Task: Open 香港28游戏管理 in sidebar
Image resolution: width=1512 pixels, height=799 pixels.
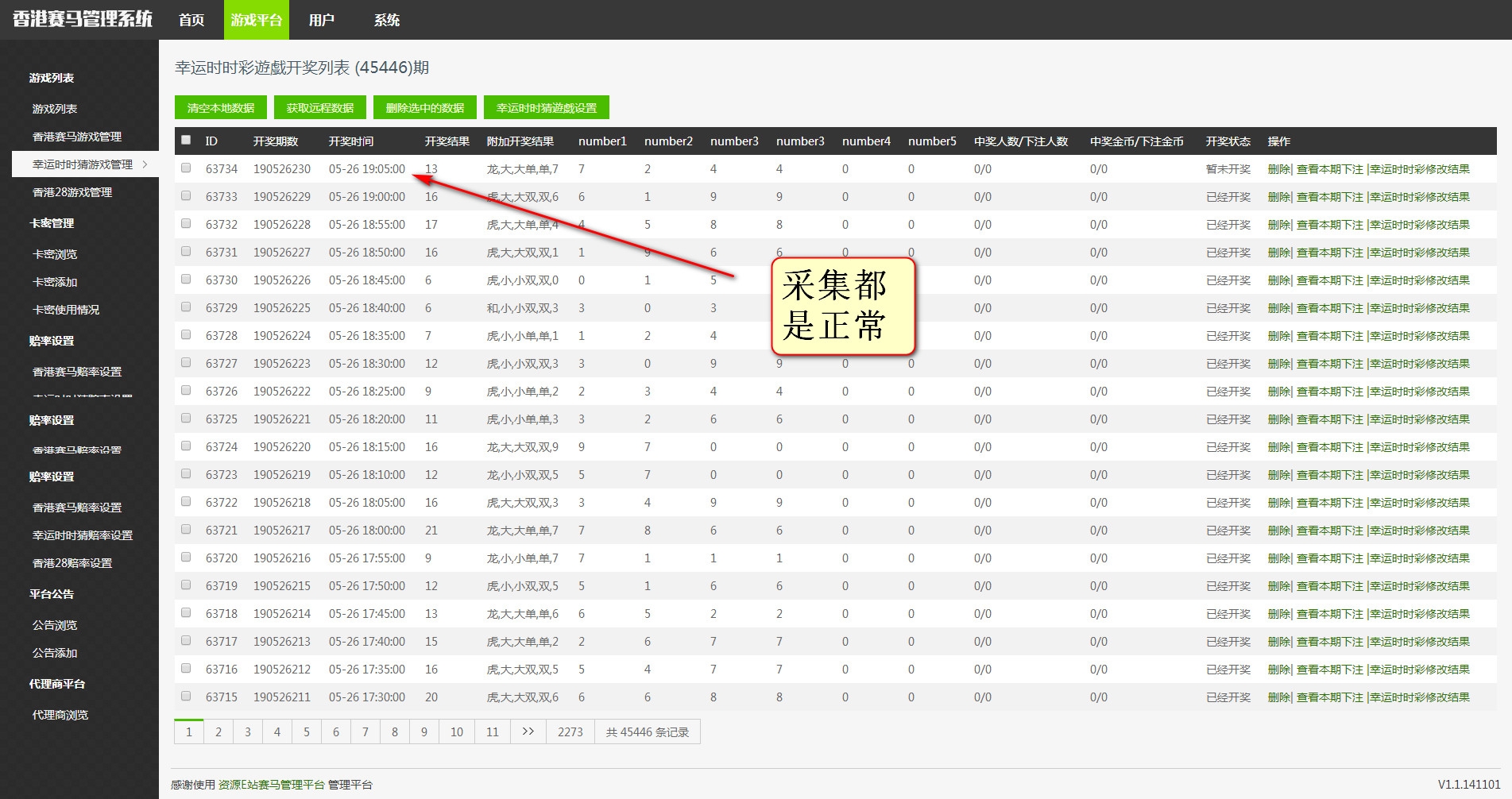Action: pos(72,192)
